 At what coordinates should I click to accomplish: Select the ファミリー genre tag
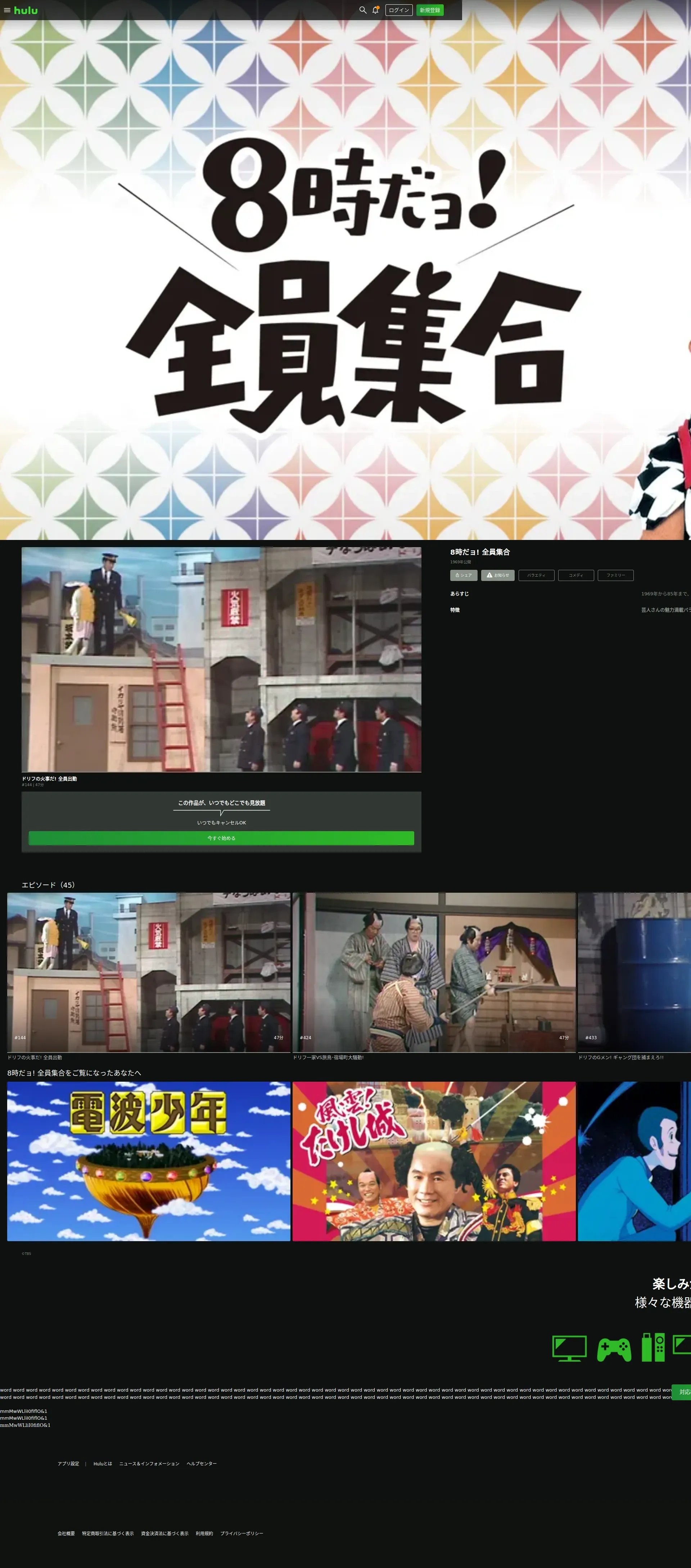615,575
